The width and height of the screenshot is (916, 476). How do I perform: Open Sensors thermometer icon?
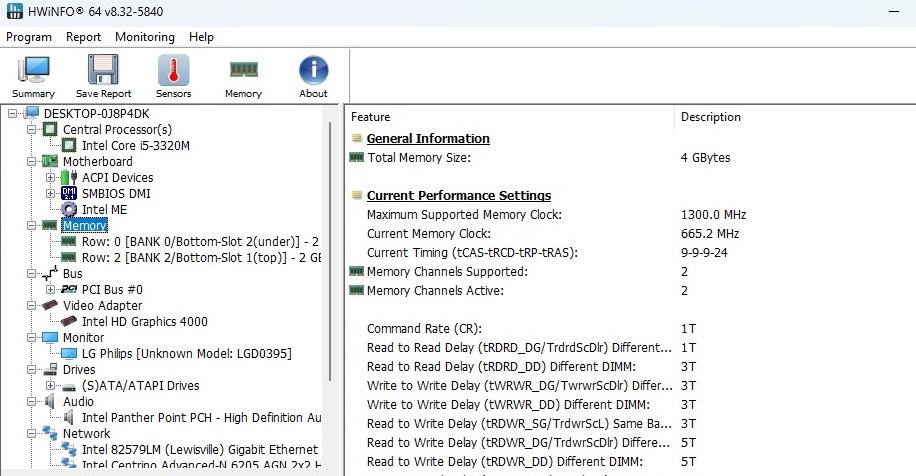point(173,75)
